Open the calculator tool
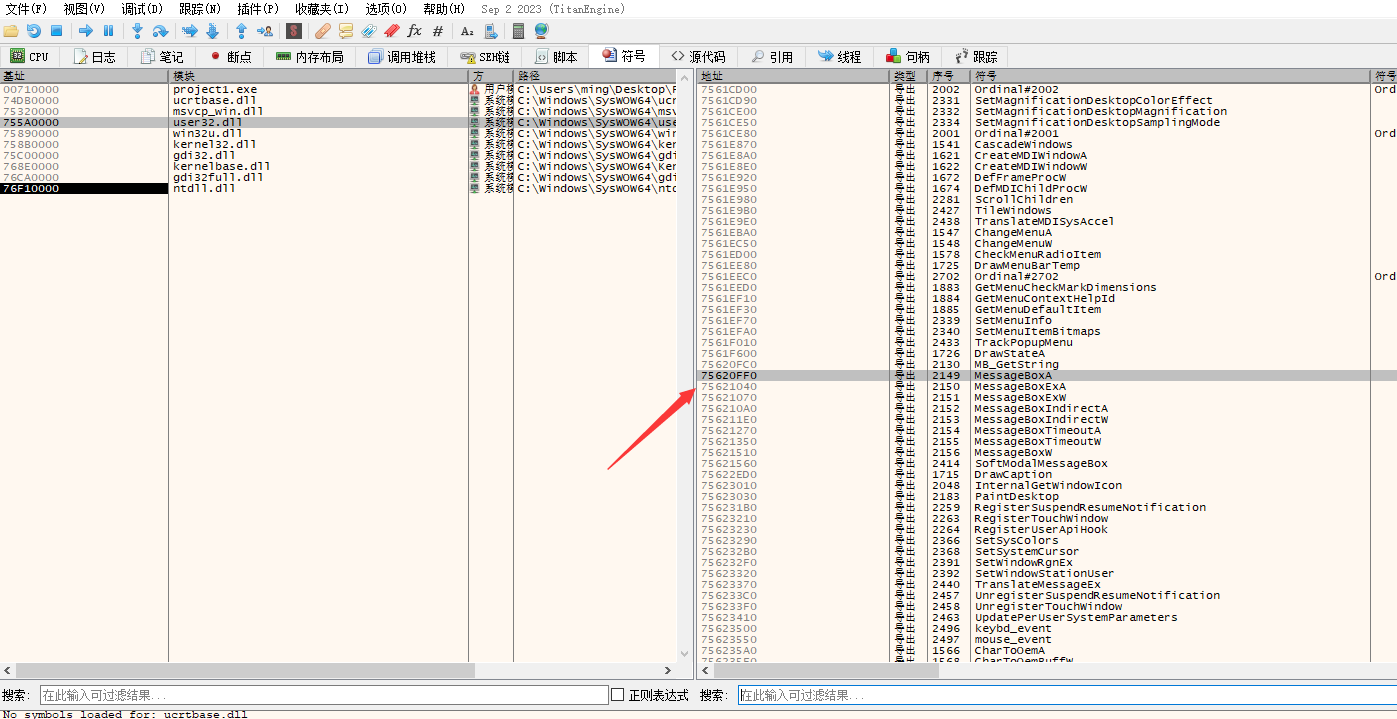This screenshot has height=719, width=1397. tap(518, 31)
